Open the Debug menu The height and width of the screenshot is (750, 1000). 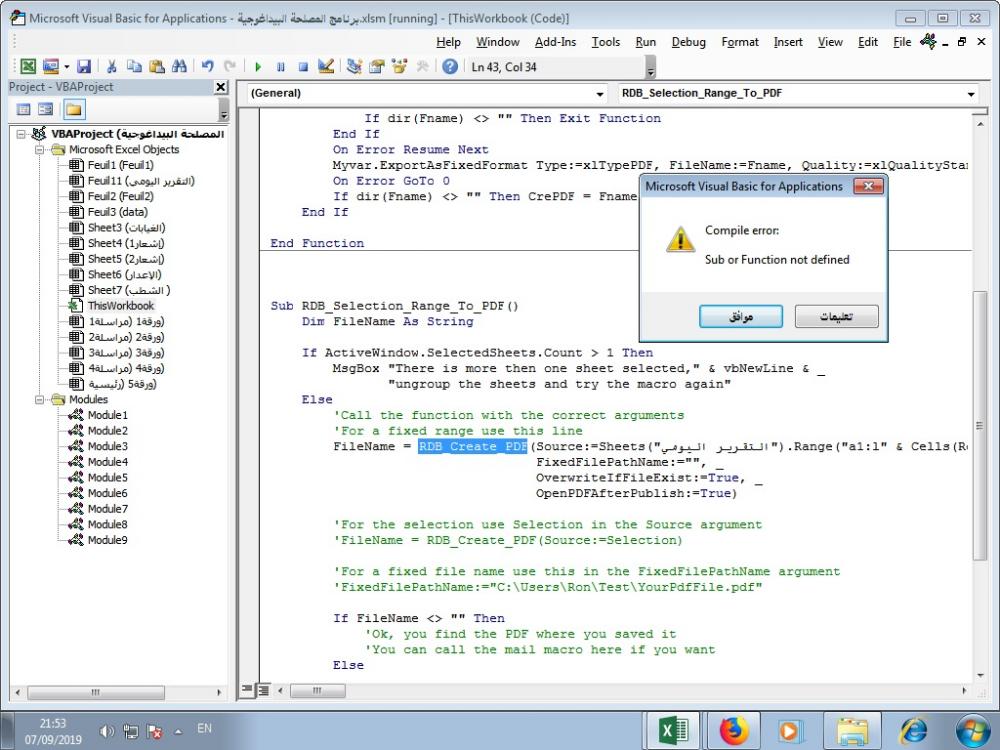tap(689, 42)
